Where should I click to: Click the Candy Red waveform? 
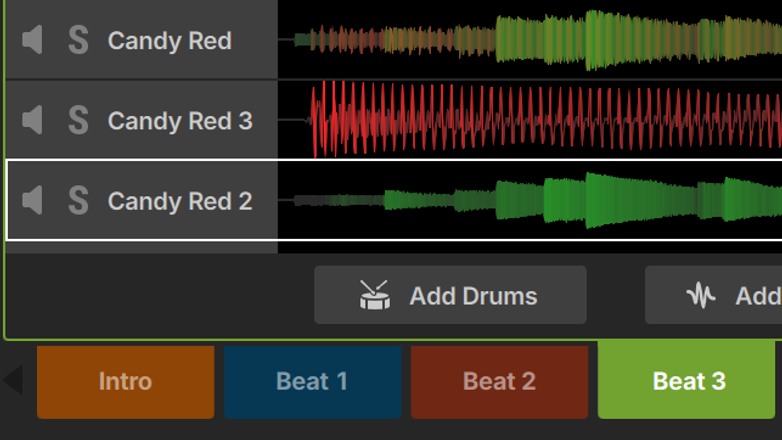point(530,40)
